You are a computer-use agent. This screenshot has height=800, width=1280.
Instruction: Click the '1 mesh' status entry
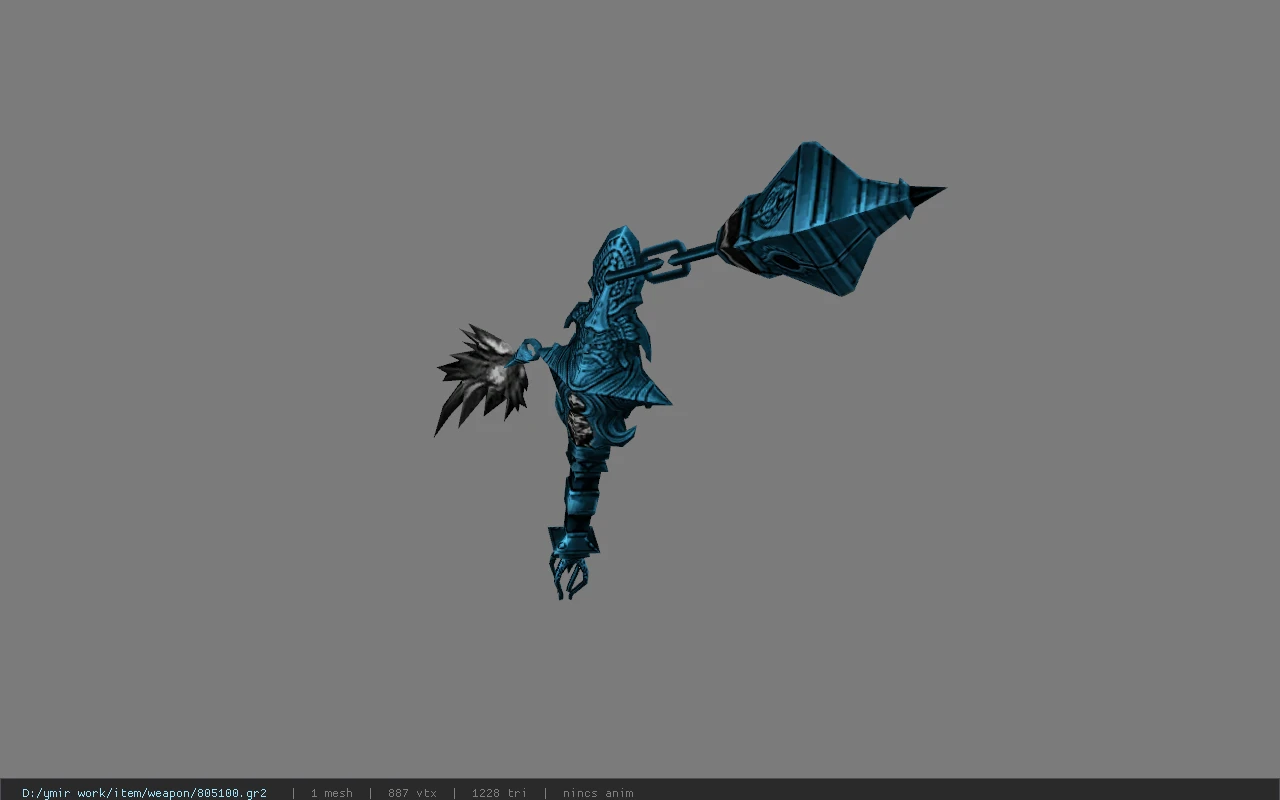tap(331, 793)
